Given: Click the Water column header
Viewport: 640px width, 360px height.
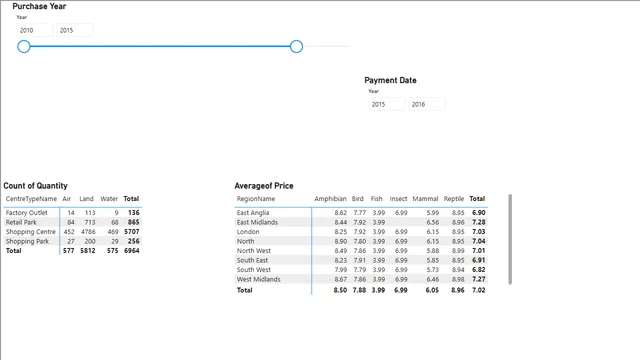Looking at the screenshot, I should (109, 199).
